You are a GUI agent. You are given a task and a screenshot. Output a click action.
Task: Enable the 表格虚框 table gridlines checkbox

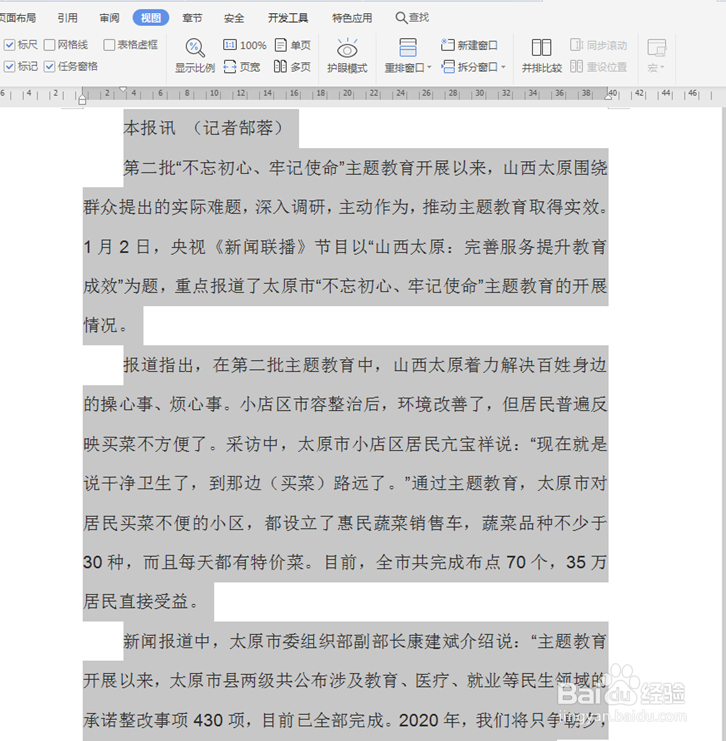[x=109, y=45]
